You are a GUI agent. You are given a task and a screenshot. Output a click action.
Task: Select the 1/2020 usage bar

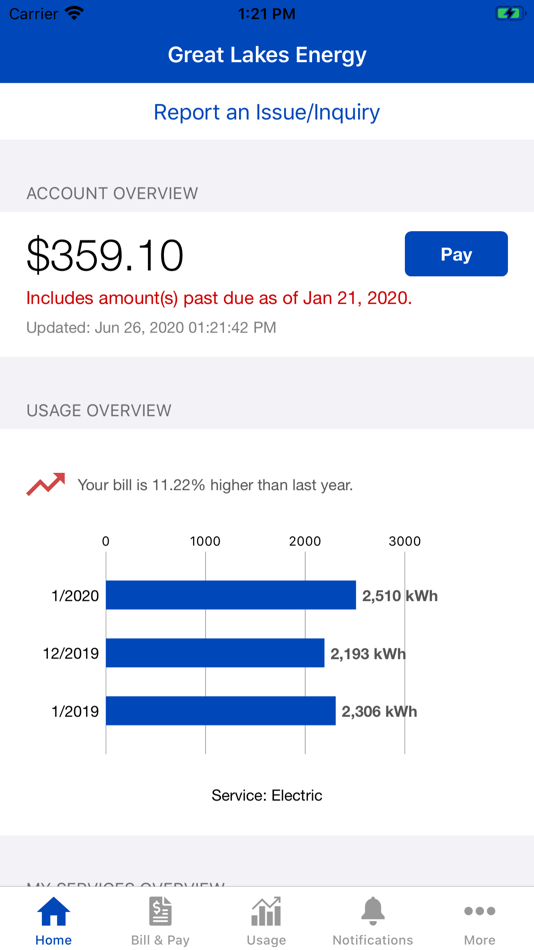click(231, 595)
